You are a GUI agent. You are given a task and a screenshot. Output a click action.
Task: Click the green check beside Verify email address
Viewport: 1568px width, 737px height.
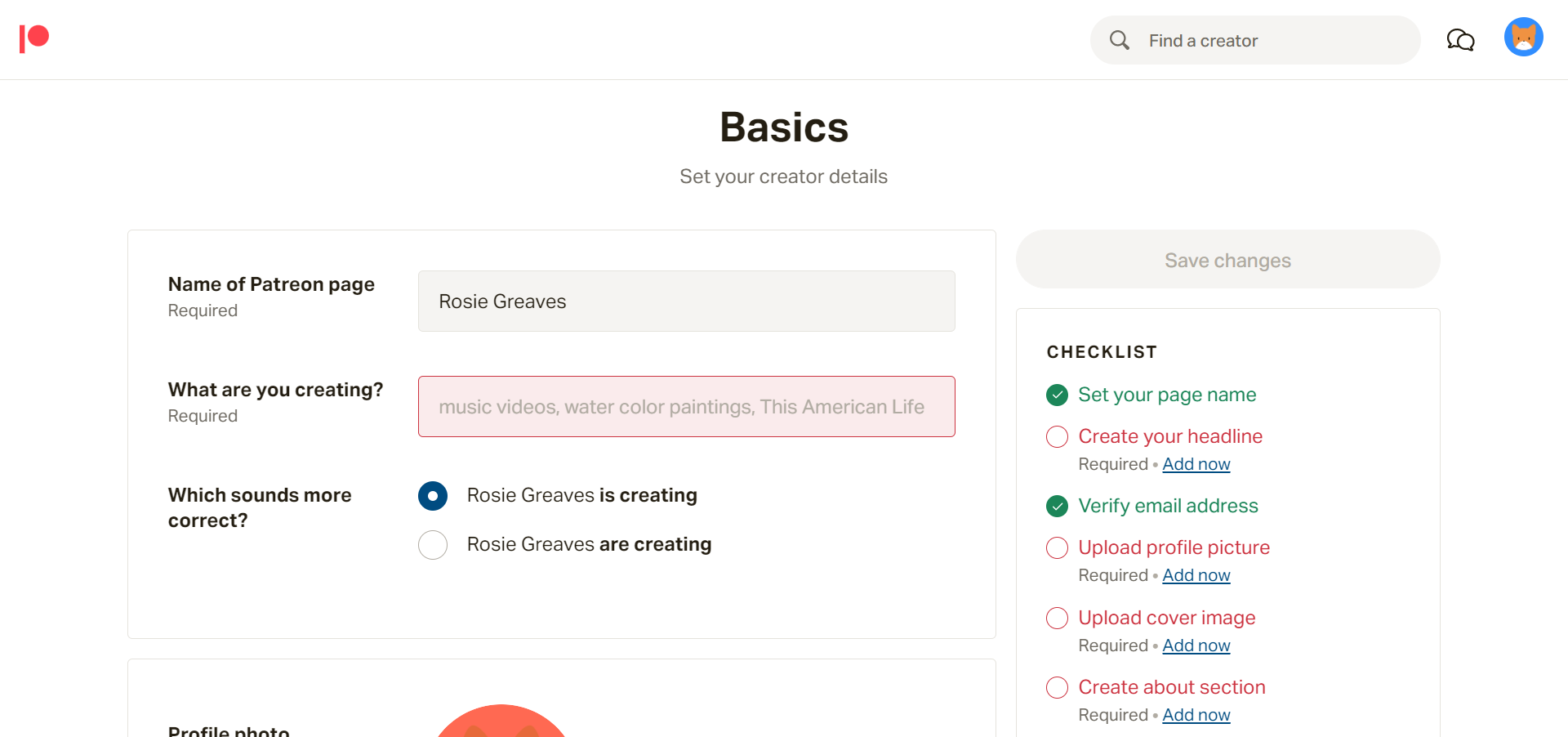pos(1058,507)
